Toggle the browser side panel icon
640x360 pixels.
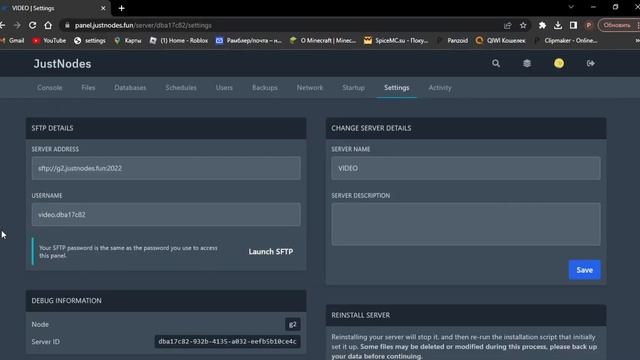(x=573, y=25)
